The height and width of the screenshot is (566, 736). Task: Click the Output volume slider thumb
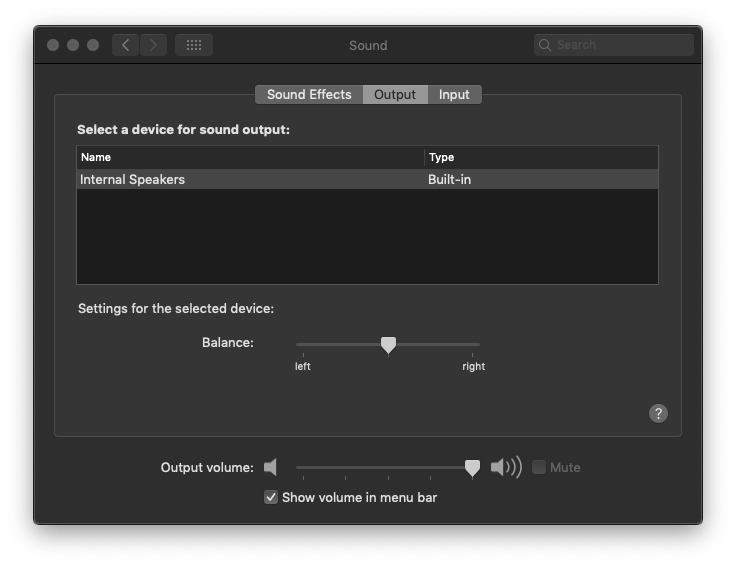point(472,468)
